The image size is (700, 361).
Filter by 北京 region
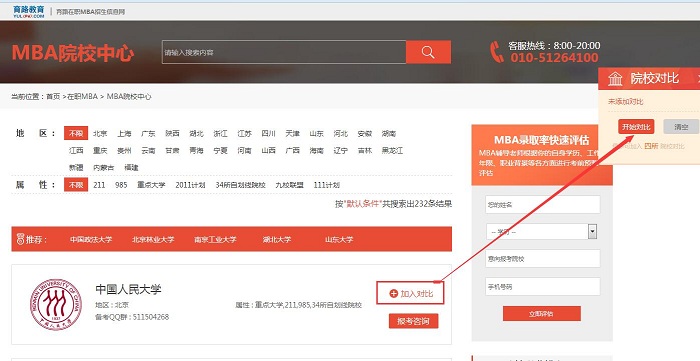tap(100, 133)
